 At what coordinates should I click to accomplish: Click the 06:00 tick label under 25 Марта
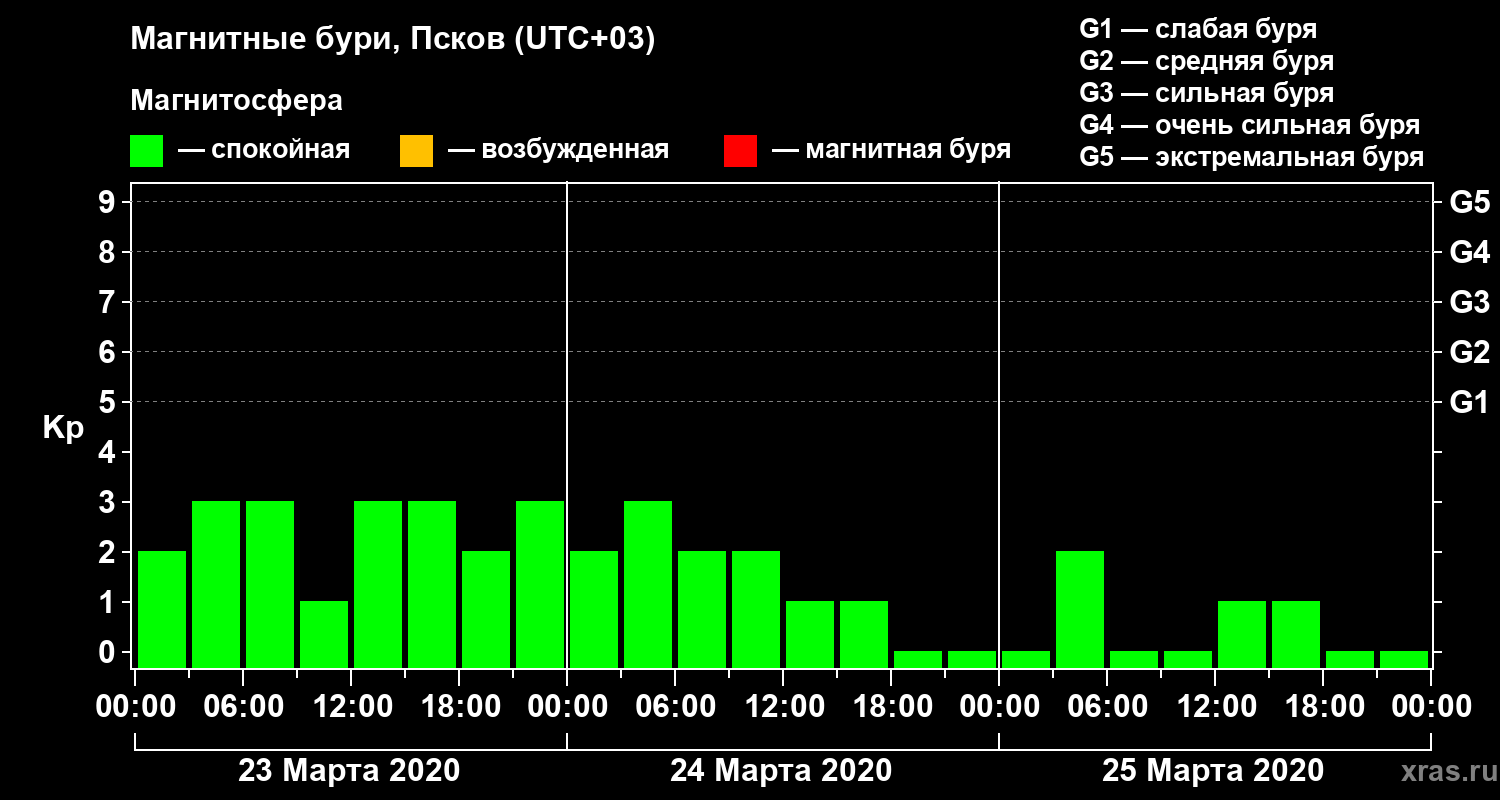click(1107, 707)
